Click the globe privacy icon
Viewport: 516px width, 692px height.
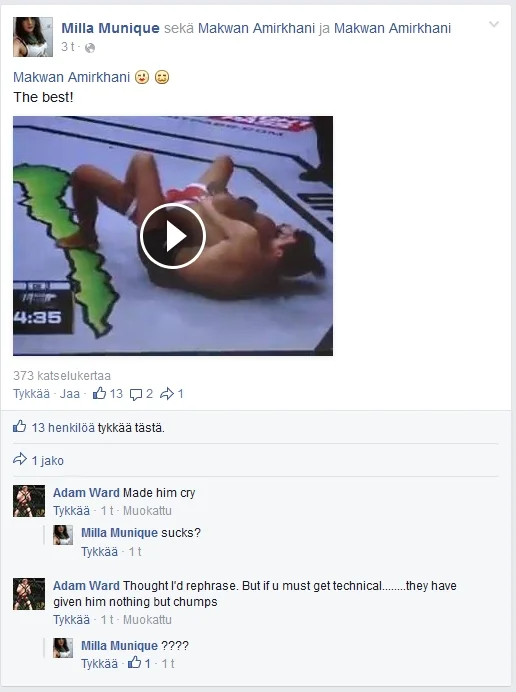click(x=90, y=48)
